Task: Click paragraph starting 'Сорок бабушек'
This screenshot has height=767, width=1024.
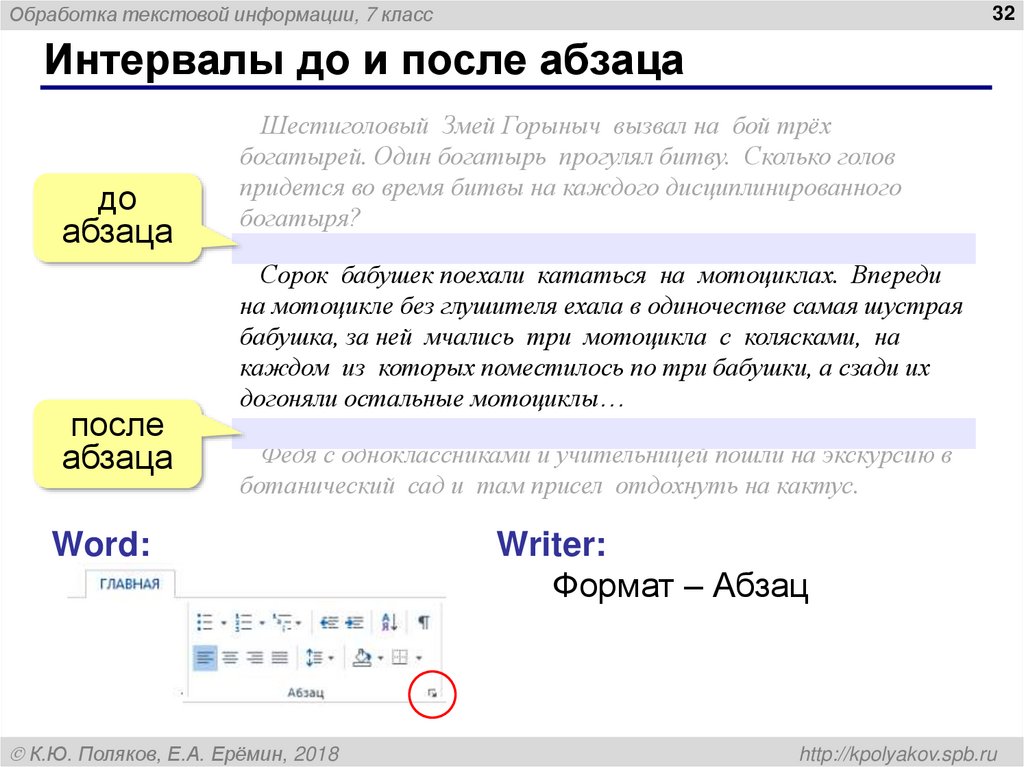Action: click(601, 337)
